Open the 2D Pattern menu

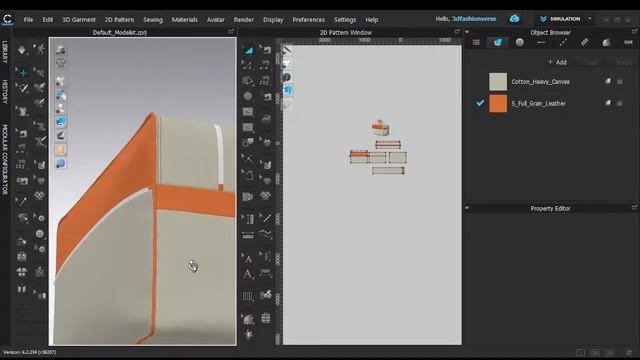pyautogui.click(x=119, y=20)
